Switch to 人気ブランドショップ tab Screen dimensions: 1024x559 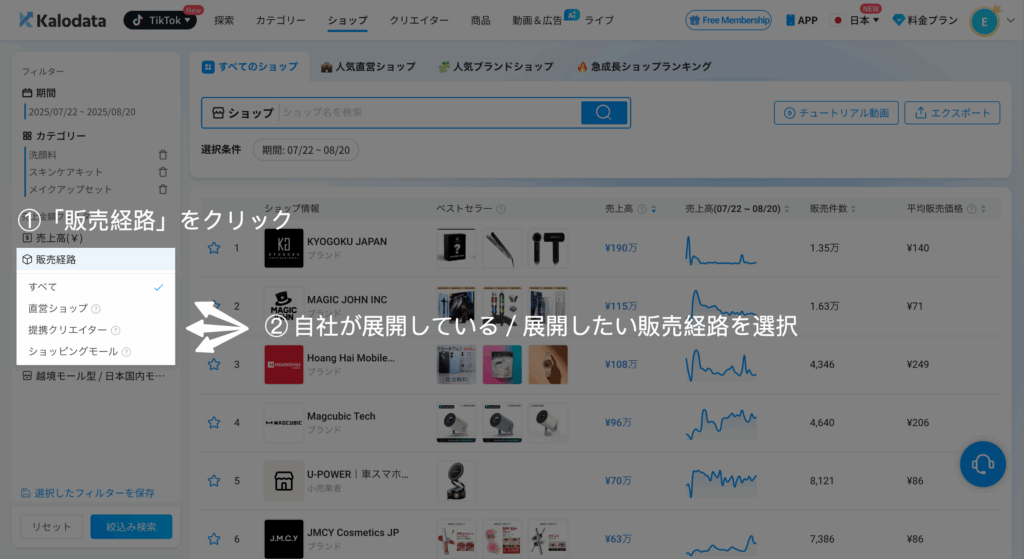click(496, 67)
